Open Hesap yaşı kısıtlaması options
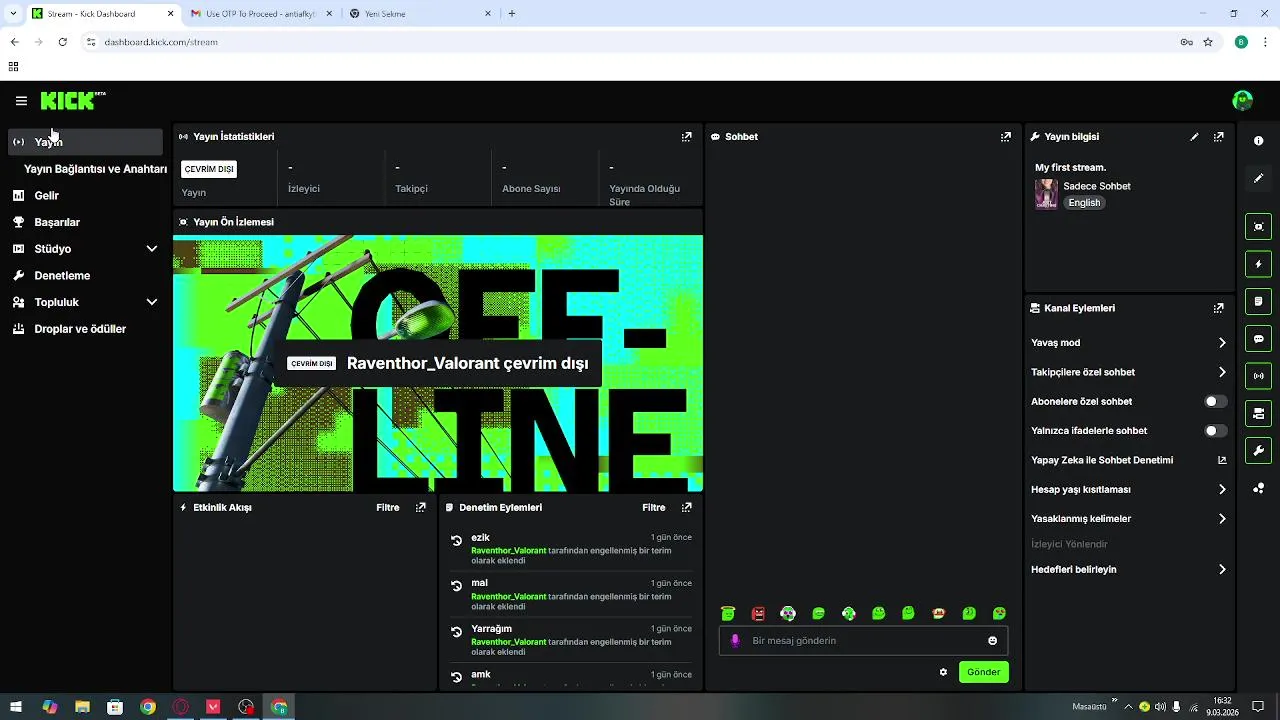This screenshot has width=1280, height=720. coord(1129,490)
